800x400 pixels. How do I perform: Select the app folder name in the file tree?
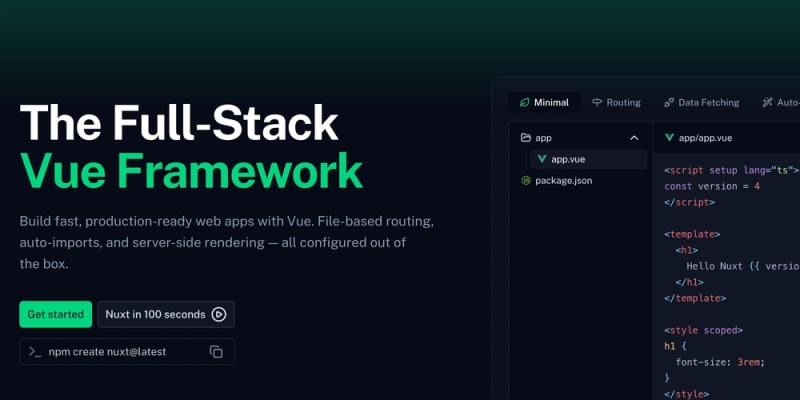(544, 138)
